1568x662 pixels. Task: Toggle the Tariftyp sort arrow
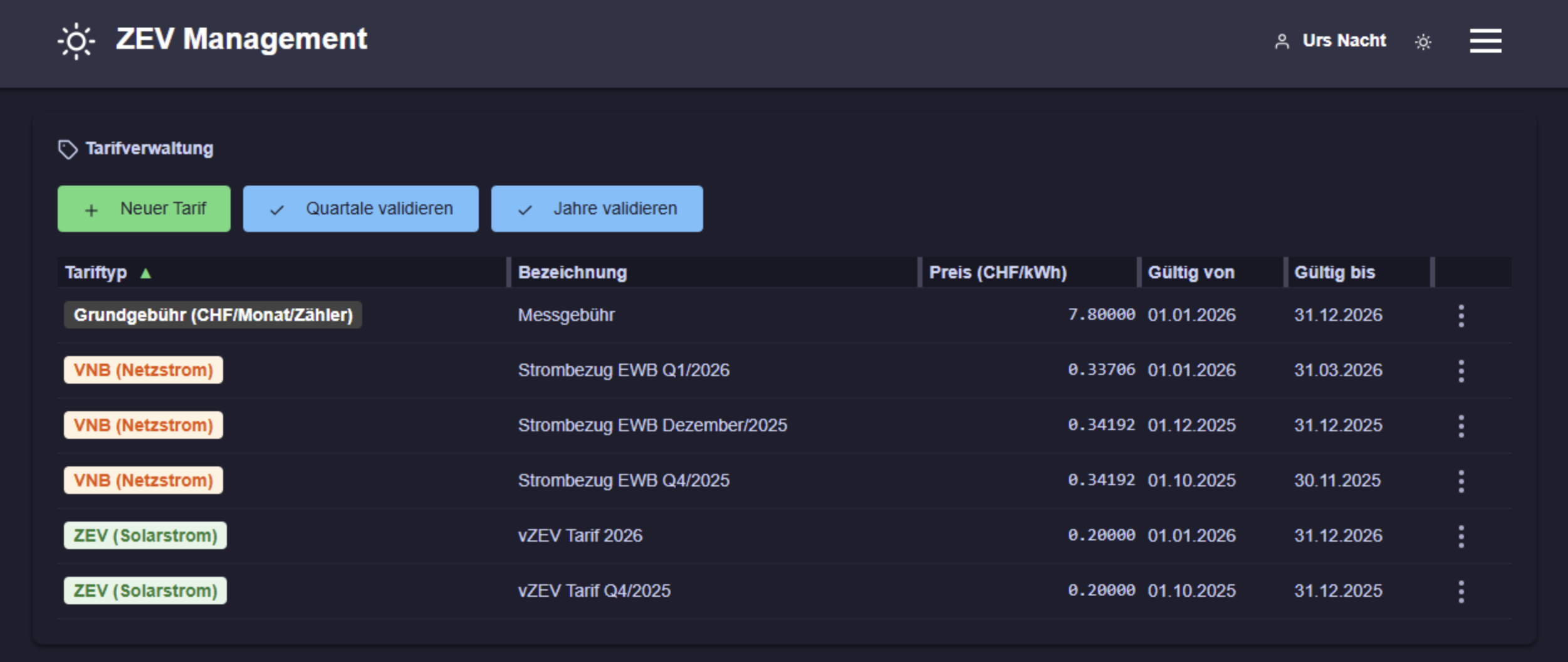145,273
